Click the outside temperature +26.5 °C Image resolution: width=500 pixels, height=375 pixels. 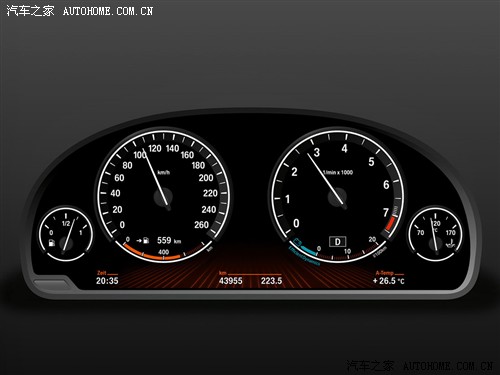(x=388, y=281)
